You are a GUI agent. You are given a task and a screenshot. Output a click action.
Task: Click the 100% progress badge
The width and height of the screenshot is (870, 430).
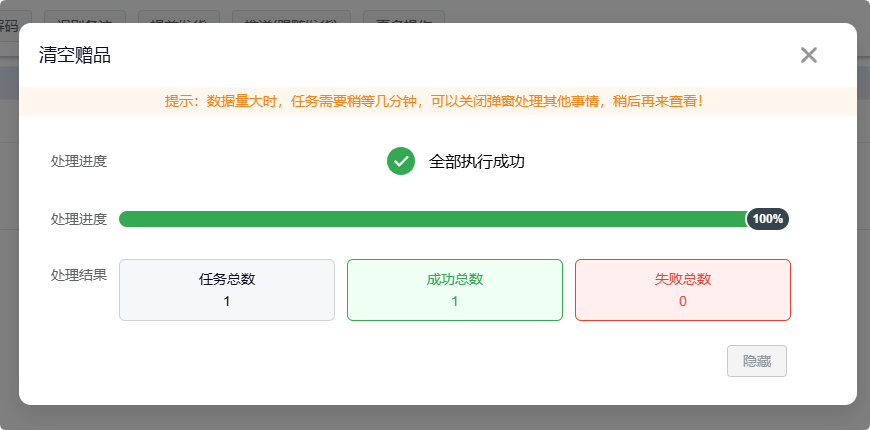click(x=768, y=219)
